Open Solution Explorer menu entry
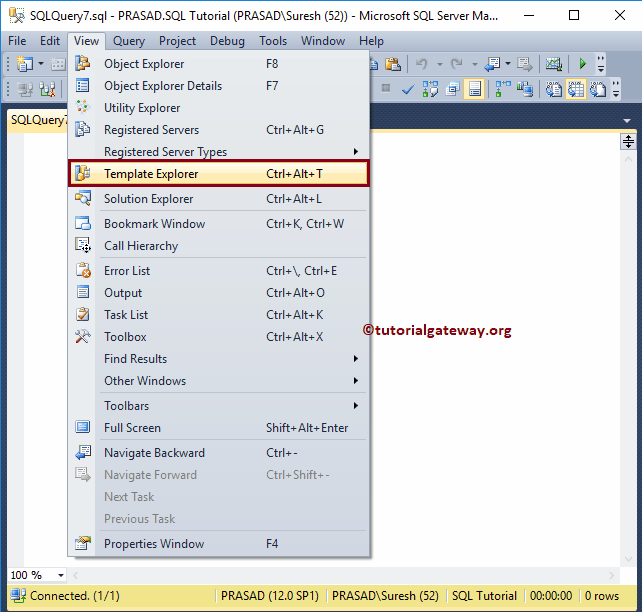Image resolution: width=642 pixels, height=612 pixels. 219,199
